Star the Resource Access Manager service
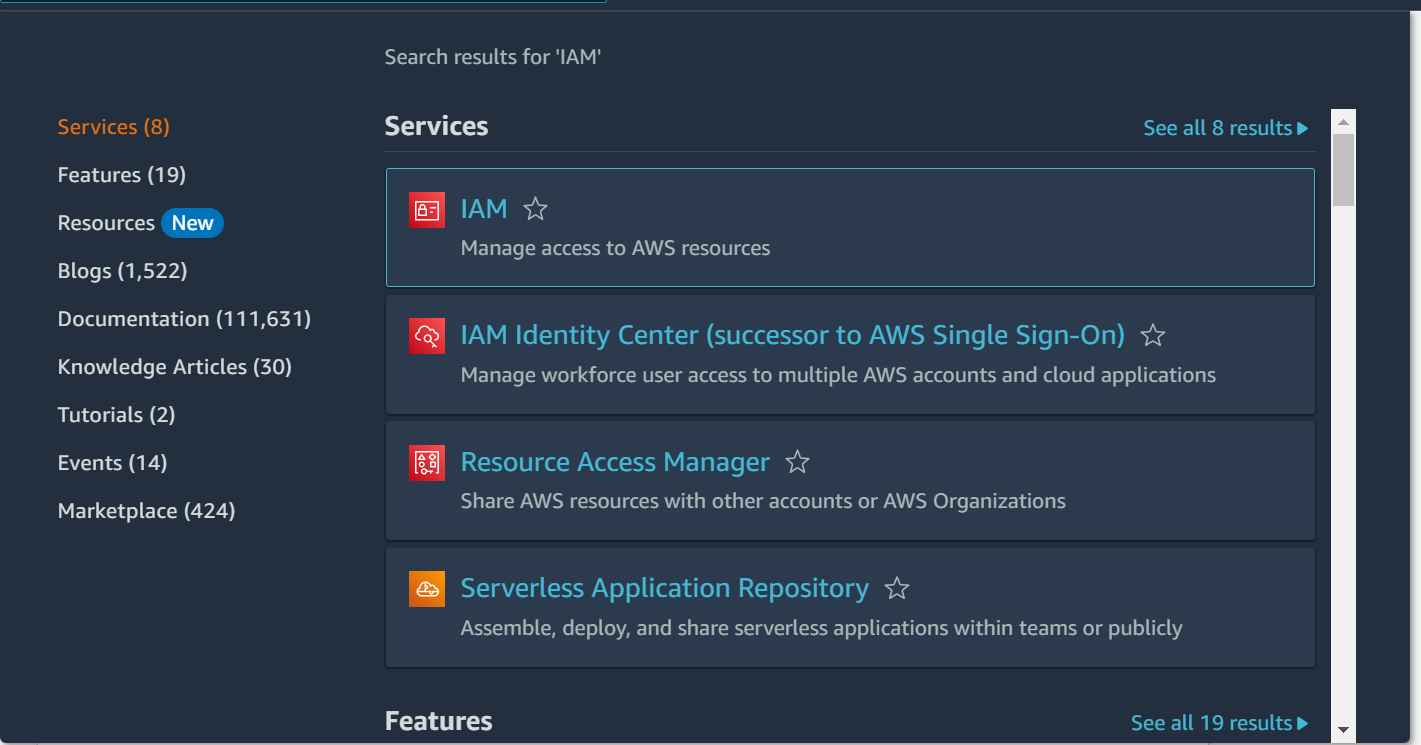 (x=797, y=462)
